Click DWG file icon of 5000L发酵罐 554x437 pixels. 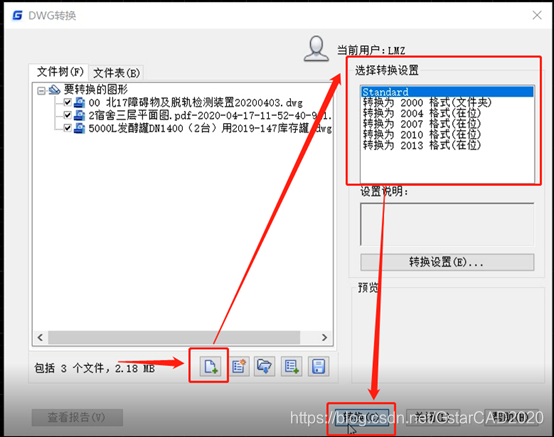[x=79, y=128]
